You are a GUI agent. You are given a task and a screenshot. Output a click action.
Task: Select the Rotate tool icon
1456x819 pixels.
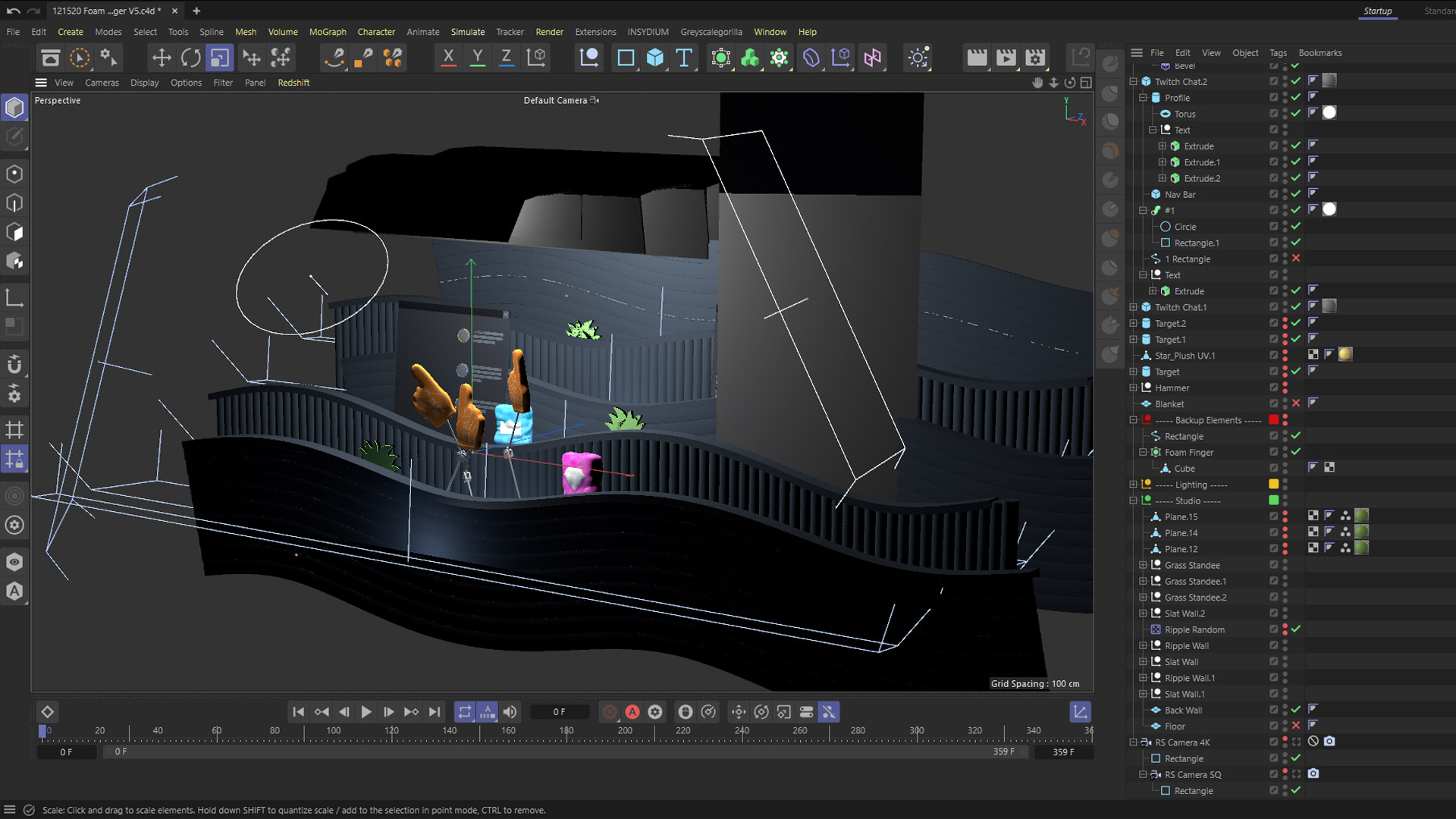coord(190,58)
